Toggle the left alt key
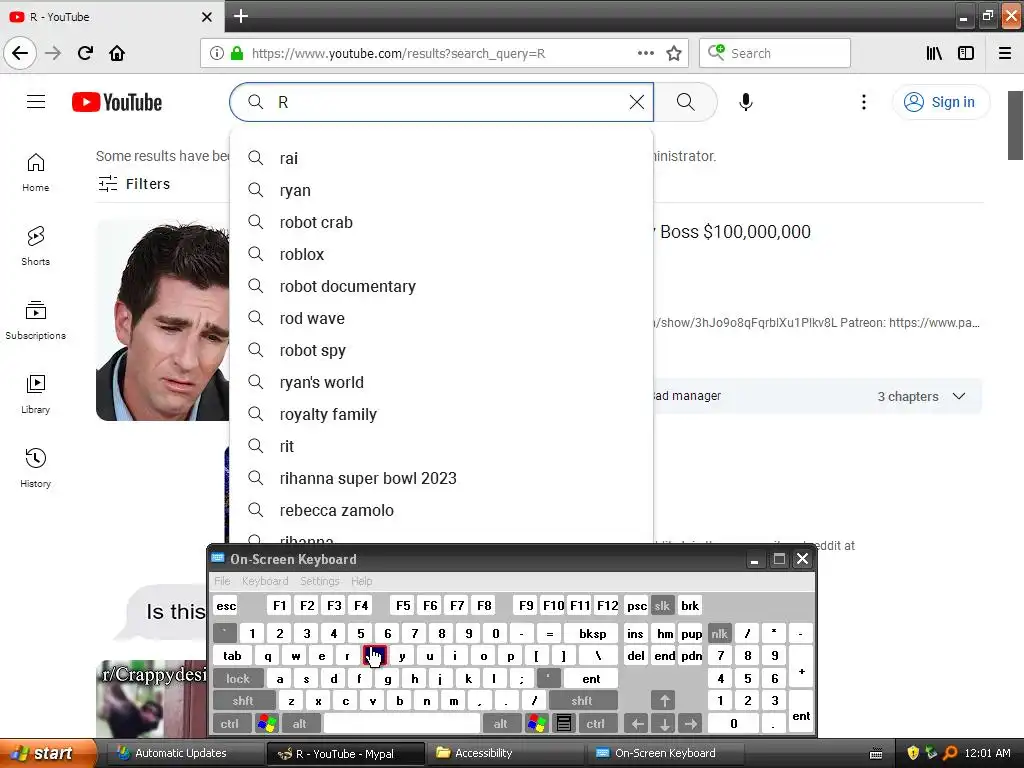 click(x=300, y=724)
